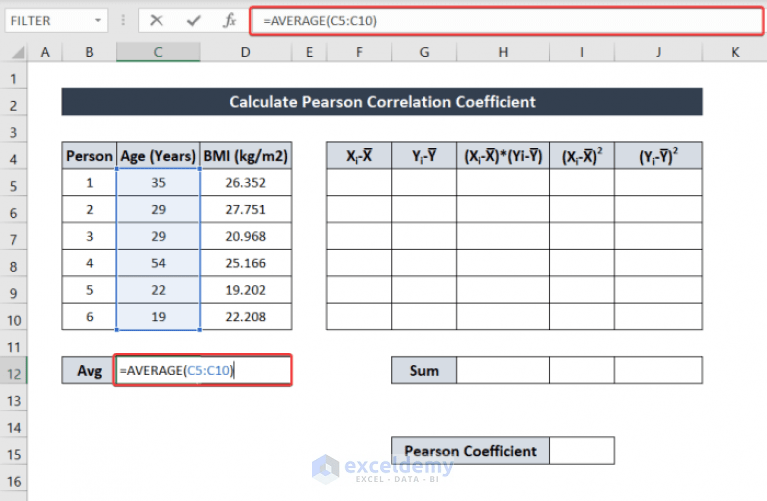The image size is (767, 501).
Task: Click the BMI (kg/m2) header cell
Action: (x=246, y=156)
